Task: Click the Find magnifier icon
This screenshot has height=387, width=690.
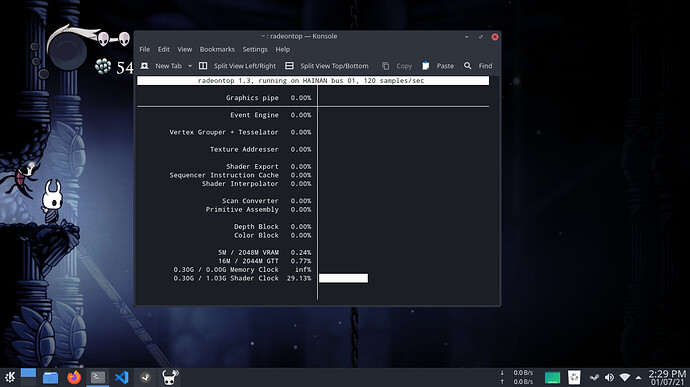Action: pos(467,66)
